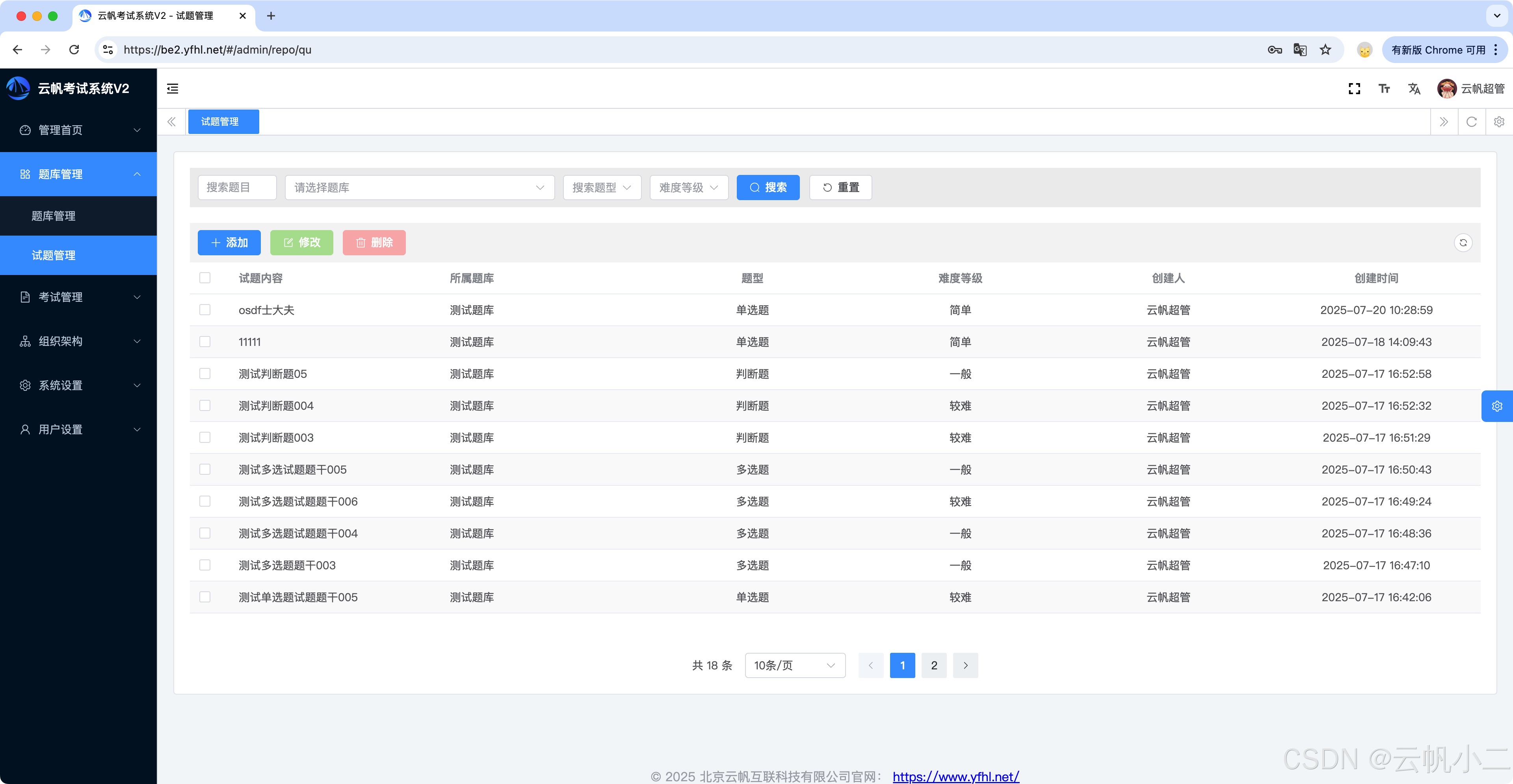Check the row osdf士大夫
The image size is (1513, 784).
coord(204,310)
